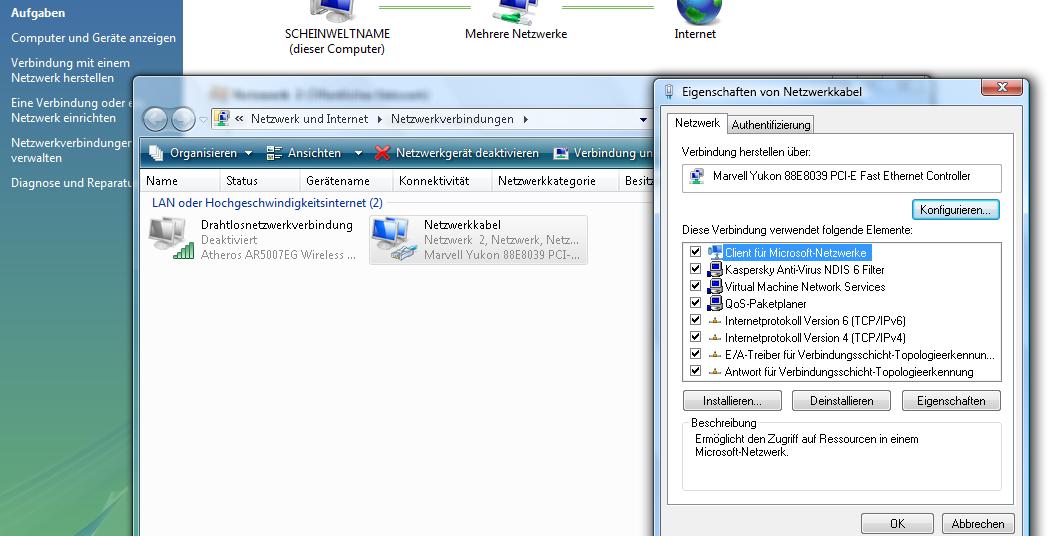Image resolution: width=1048 pixels, height=536 pixels.
Task: Click the Organisieren toolbar icon
Action: point(156,153)
